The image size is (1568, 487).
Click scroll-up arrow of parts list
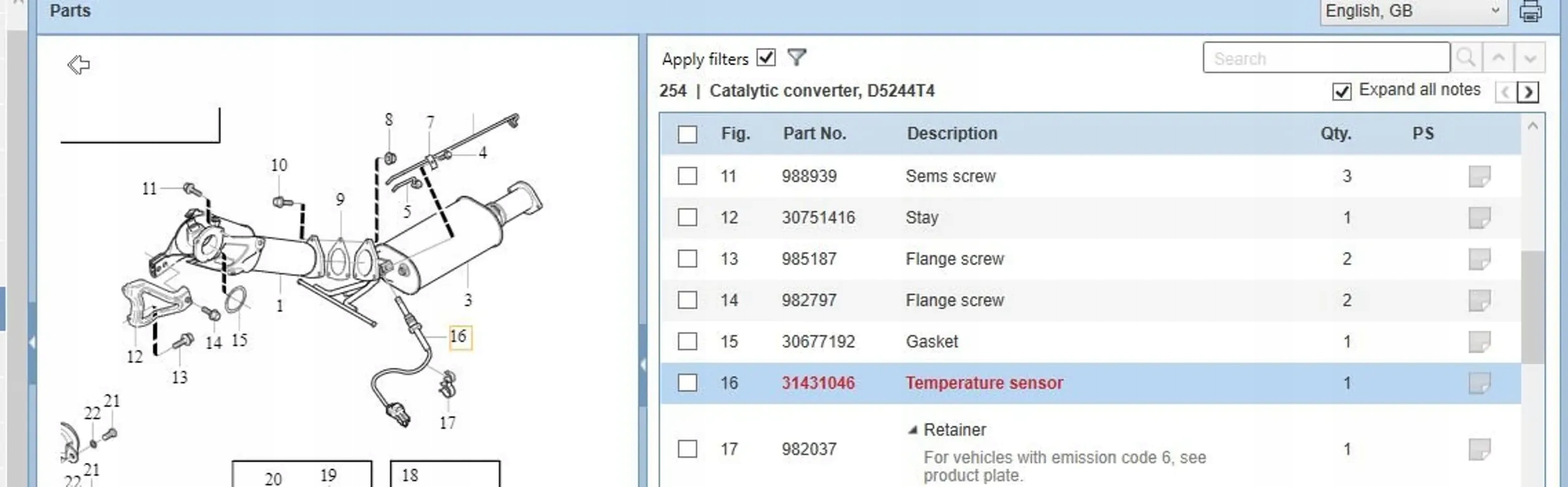tap(1533, 126)
